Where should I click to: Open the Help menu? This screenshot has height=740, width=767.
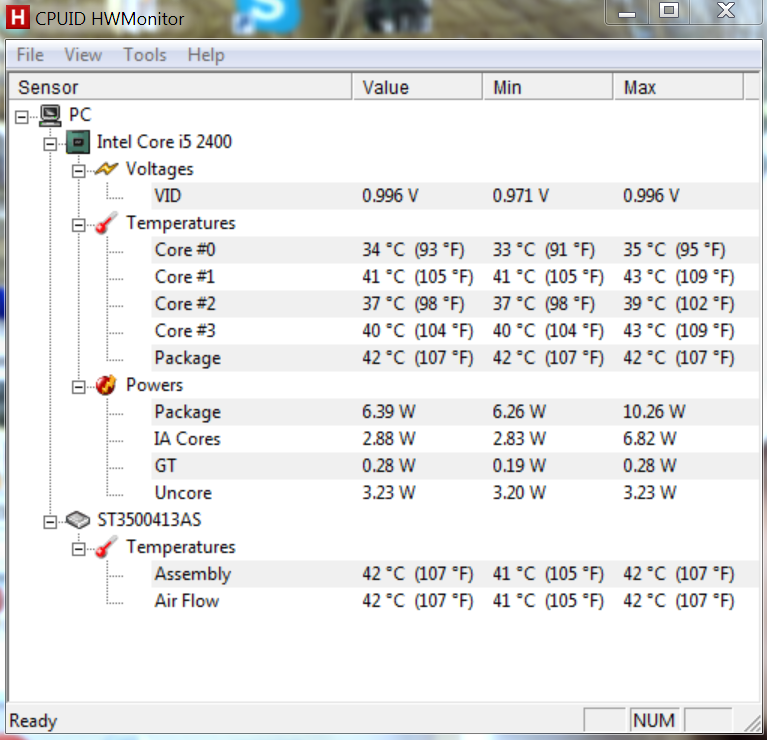206,55
